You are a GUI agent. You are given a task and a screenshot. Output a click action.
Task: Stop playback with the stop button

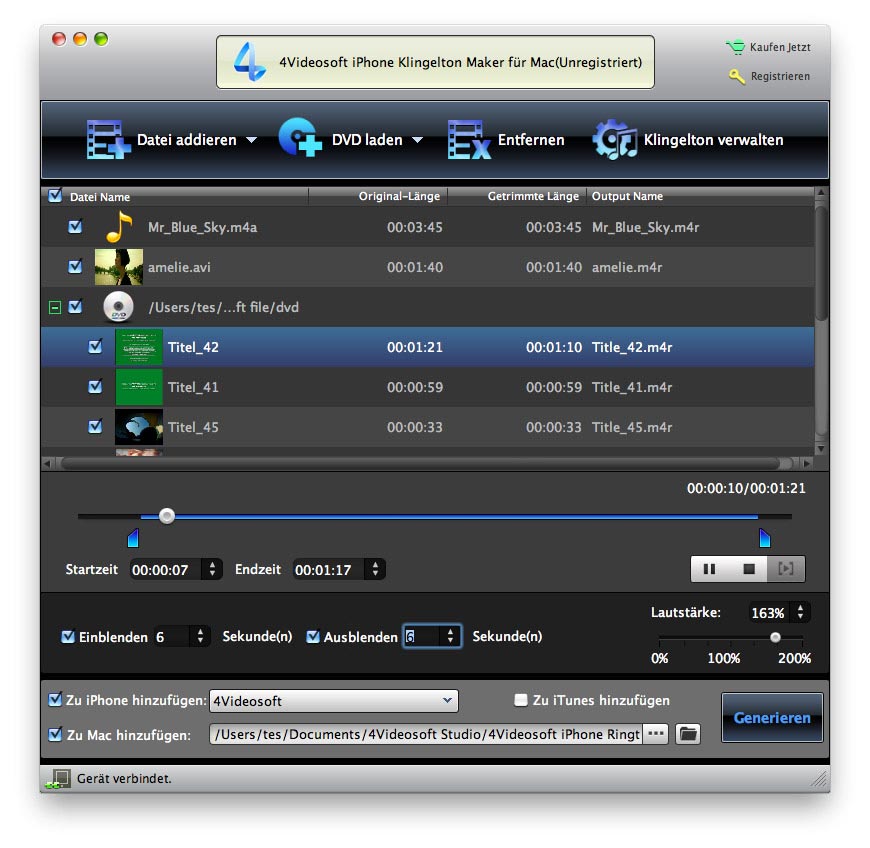click(x=748, y=569)
